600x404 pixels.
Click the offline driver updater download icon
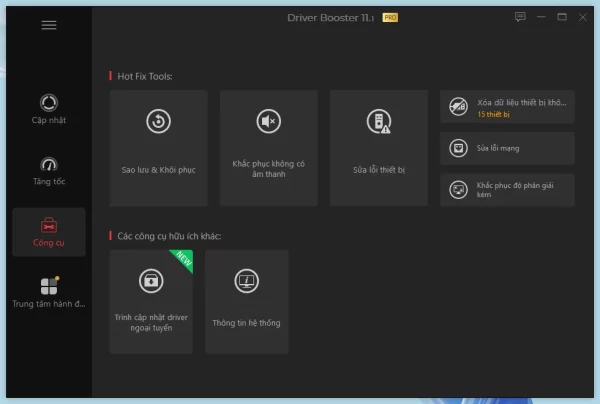point(151,281)
